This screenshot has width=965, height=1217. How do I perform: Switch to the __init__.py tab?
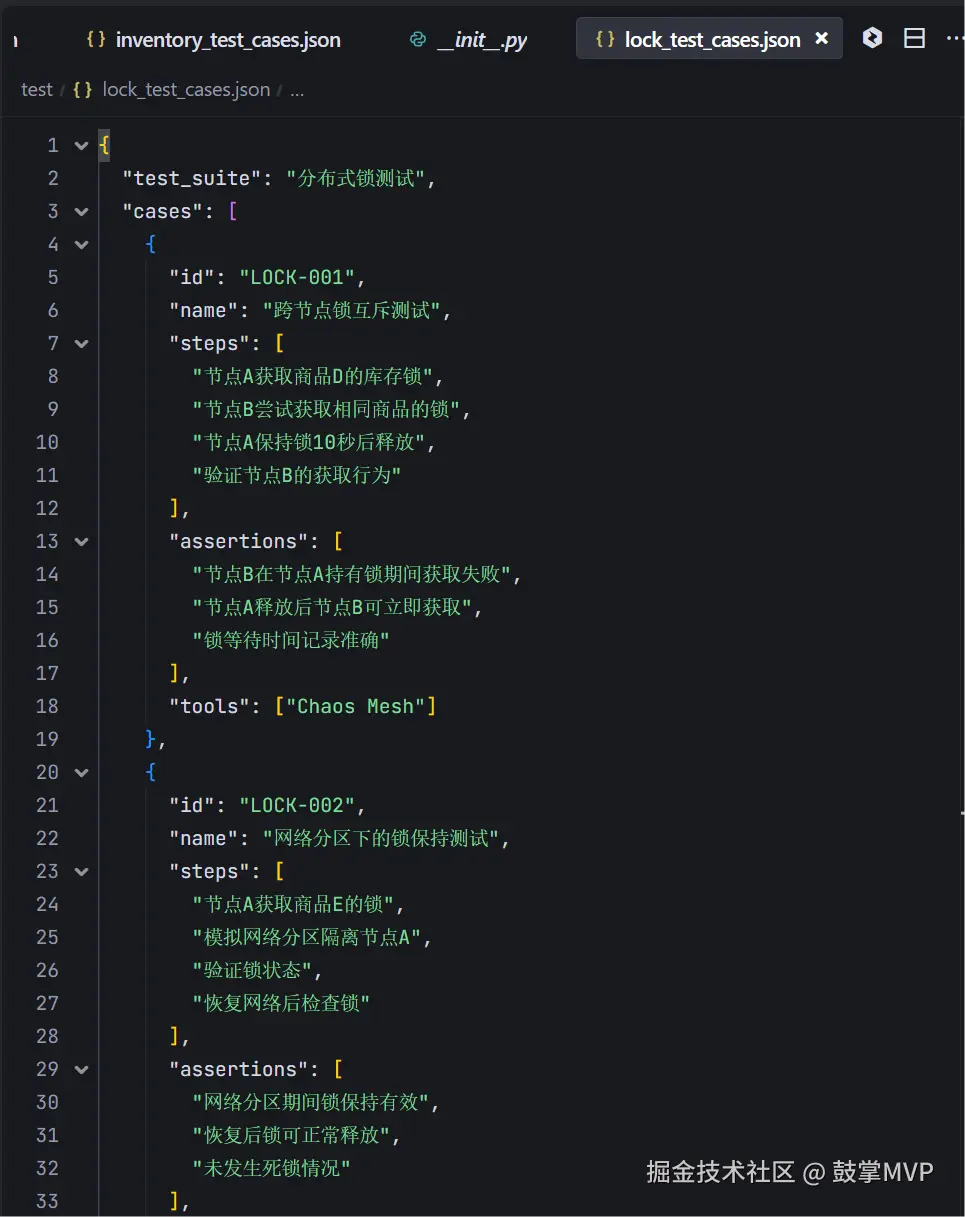coord(480,39)
